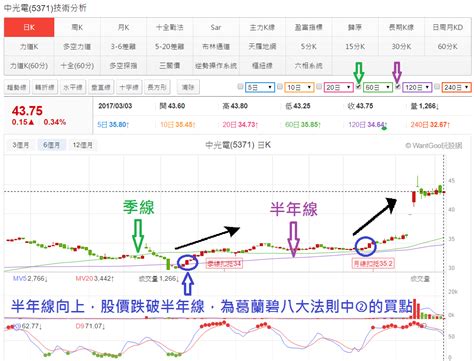This screenshot has width=474, height=361.
Task: Enable the 5日 moving average checkbox
Action: [x=240, y=87]
